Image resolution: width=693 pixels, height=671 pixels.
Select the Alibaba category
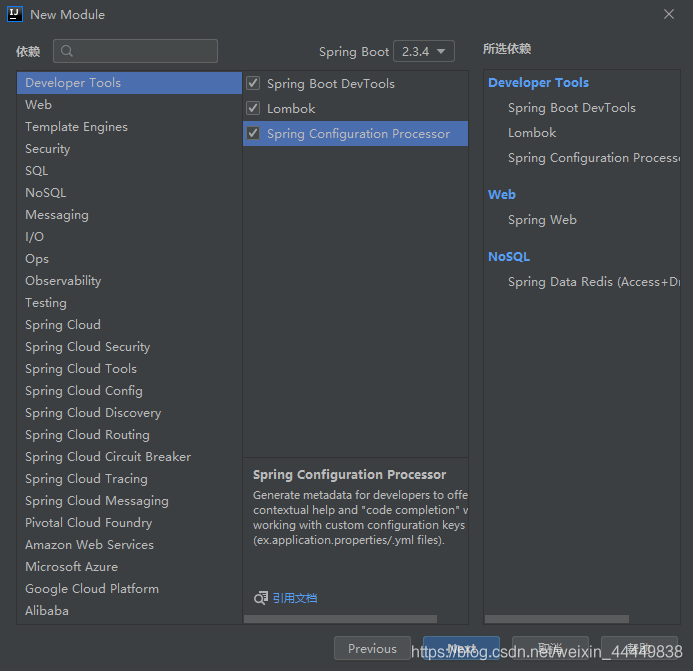click(x=129, y=611)
